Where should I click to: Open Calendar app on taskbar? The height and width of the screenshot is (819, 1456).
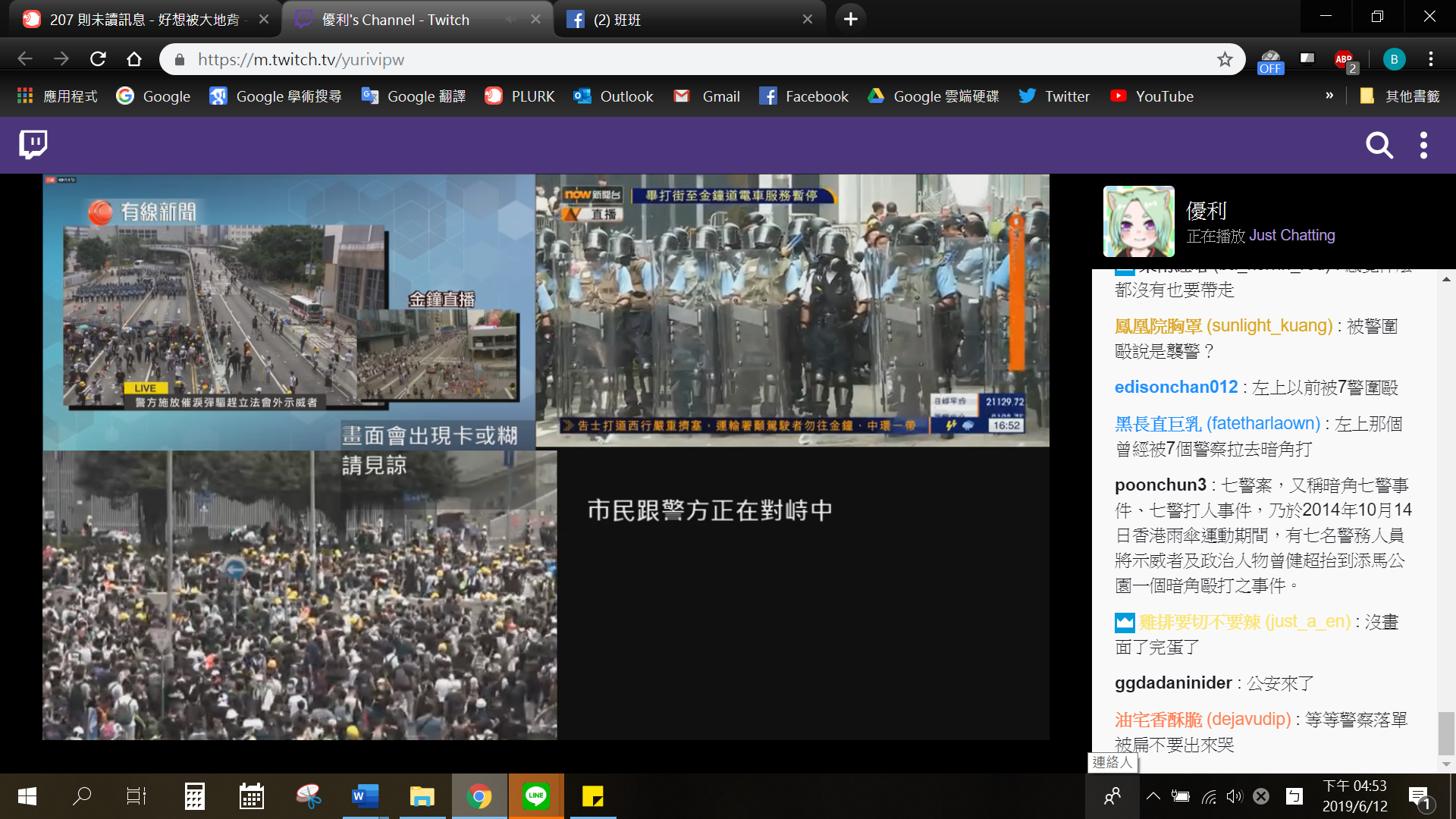click(251, 796)
